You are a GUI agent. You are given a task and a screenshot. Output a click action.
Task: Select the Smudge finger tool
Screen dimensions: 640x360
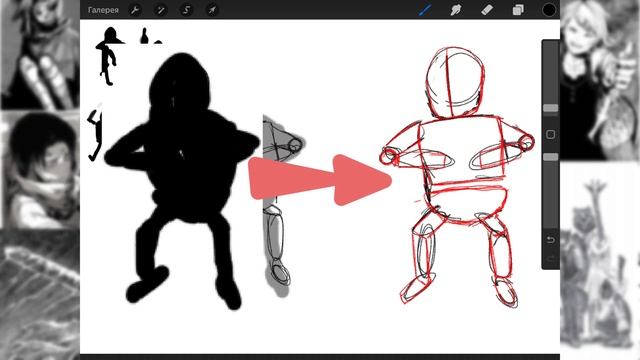456,10
